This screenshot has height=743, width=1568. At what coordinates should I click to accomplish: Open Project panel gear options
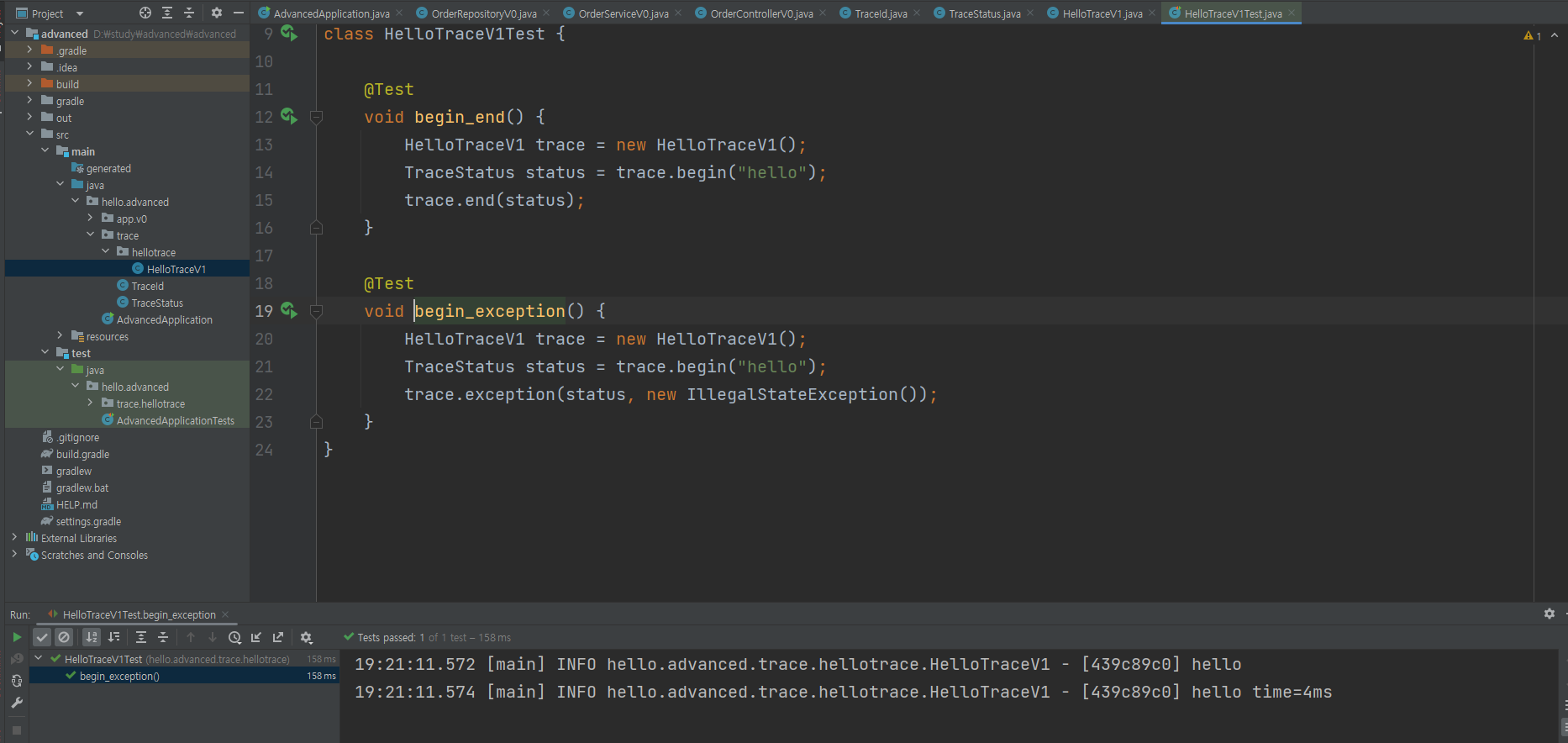click(x=217, y=13)
